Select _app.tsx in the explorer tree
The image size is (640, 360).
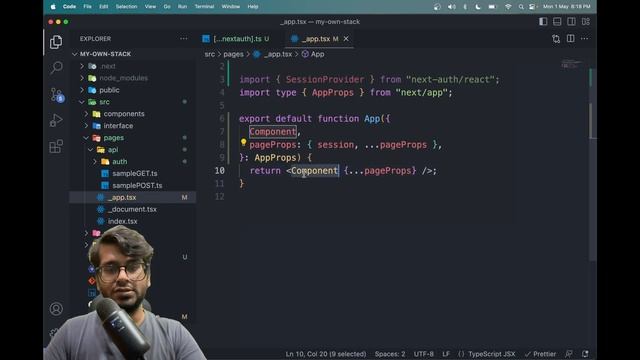coord(133,197)
